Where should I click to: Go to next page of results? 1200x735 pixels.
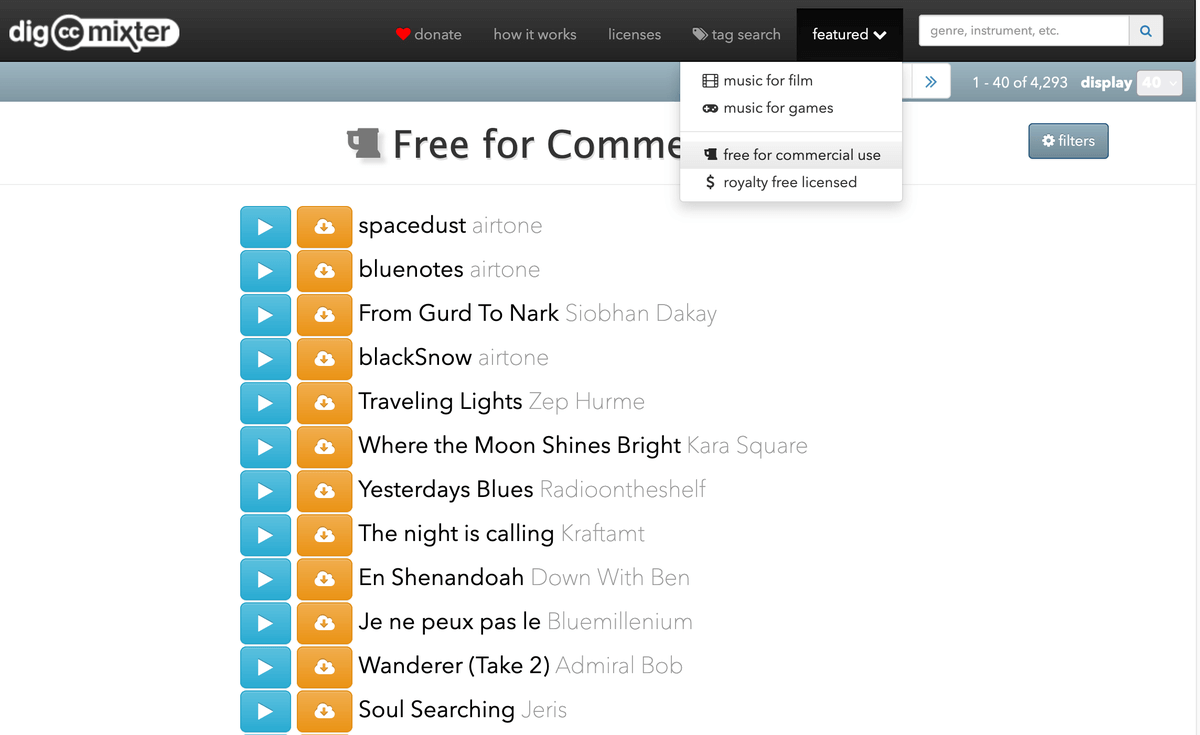click(x=930, y=82)
